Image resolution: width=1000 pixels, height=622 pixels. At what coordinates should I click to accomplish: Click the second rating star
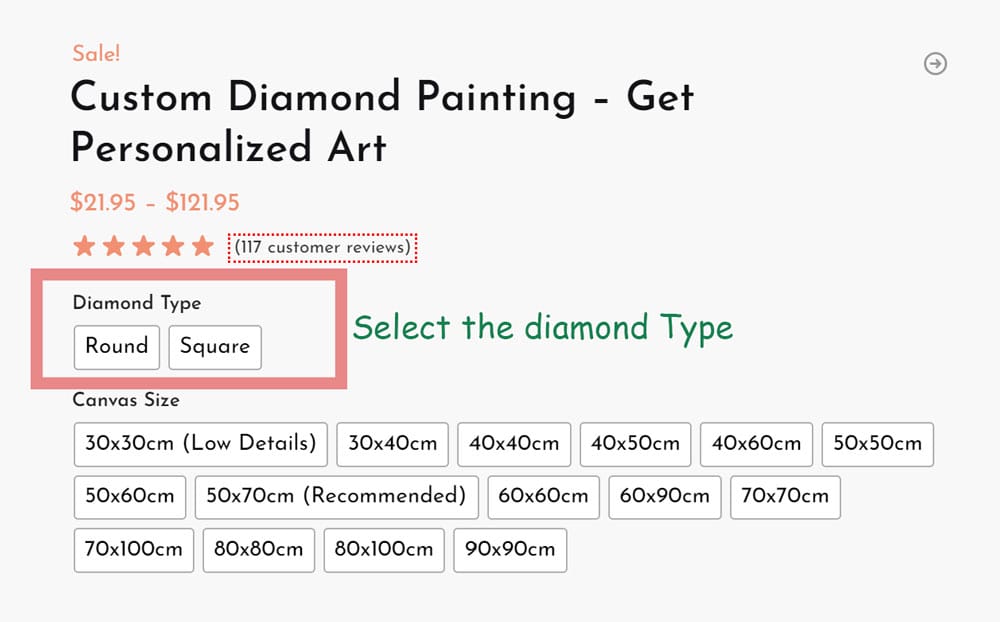pyautogui.click(x=112, y=244)
